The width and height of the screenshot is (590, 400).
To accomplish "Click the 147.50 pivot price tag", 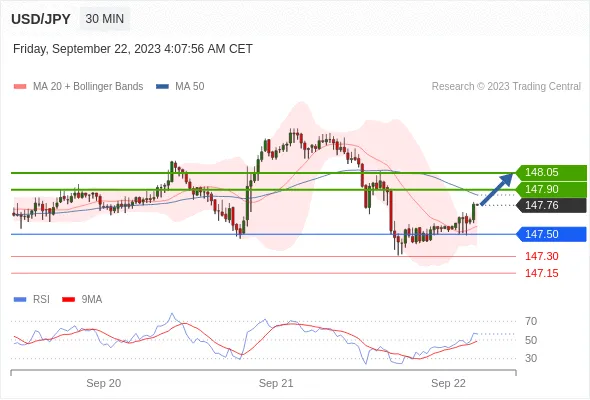I will pos(551,234).
